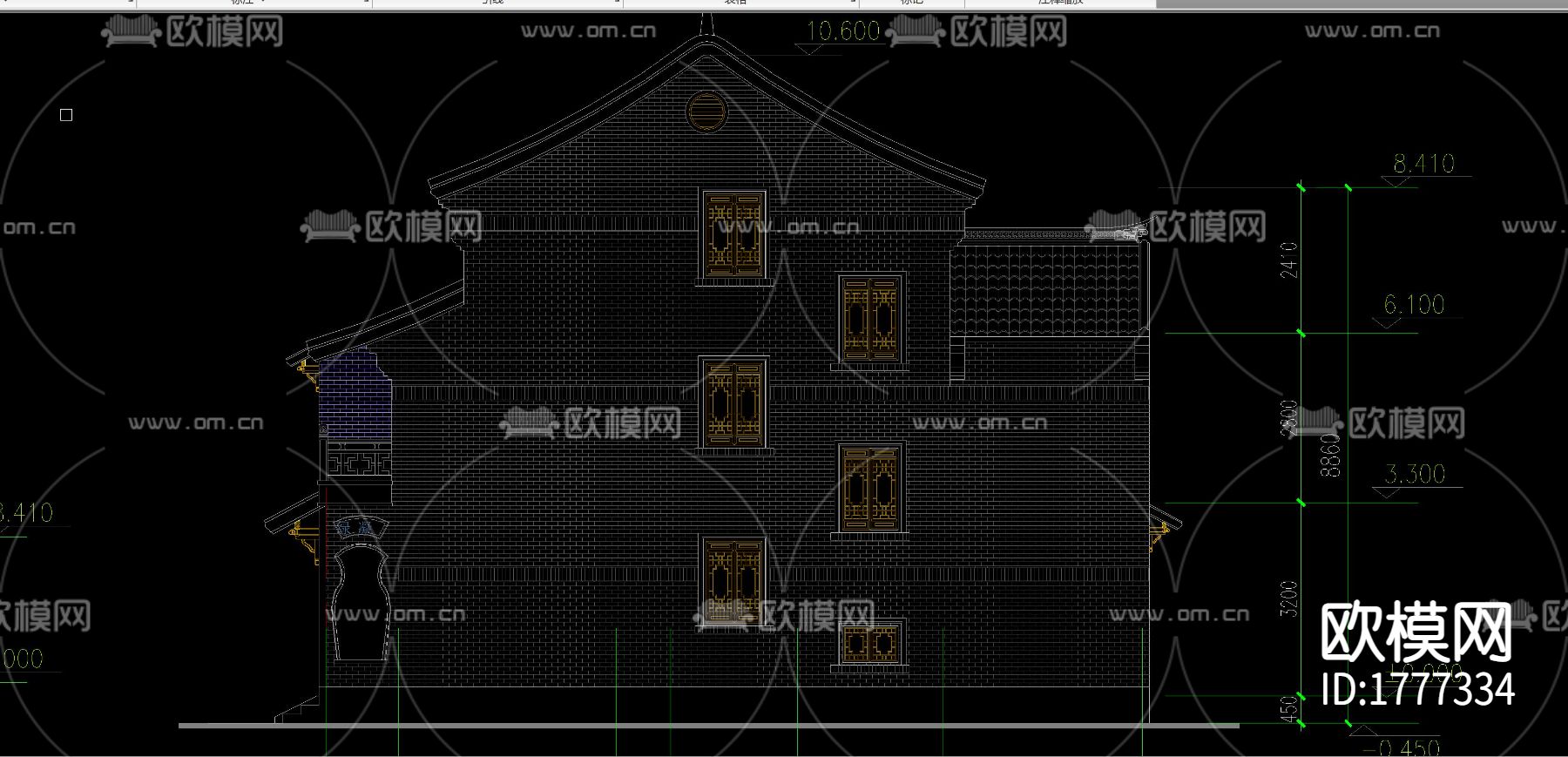This screenshot has width=1568, height=757.
Task: Pick the blue brick wall section at left
Action: [355, 395]
